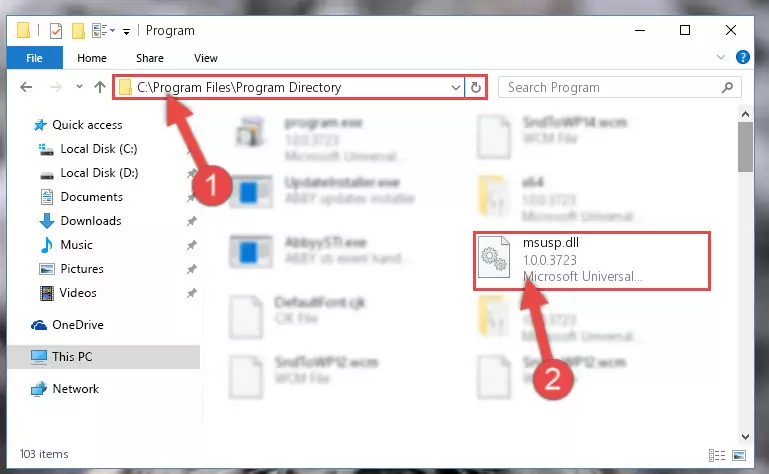This screenshot has height=474, width=769.
Task: Go up one folder level
Action: pyautogui.click(x=100, y=87)
